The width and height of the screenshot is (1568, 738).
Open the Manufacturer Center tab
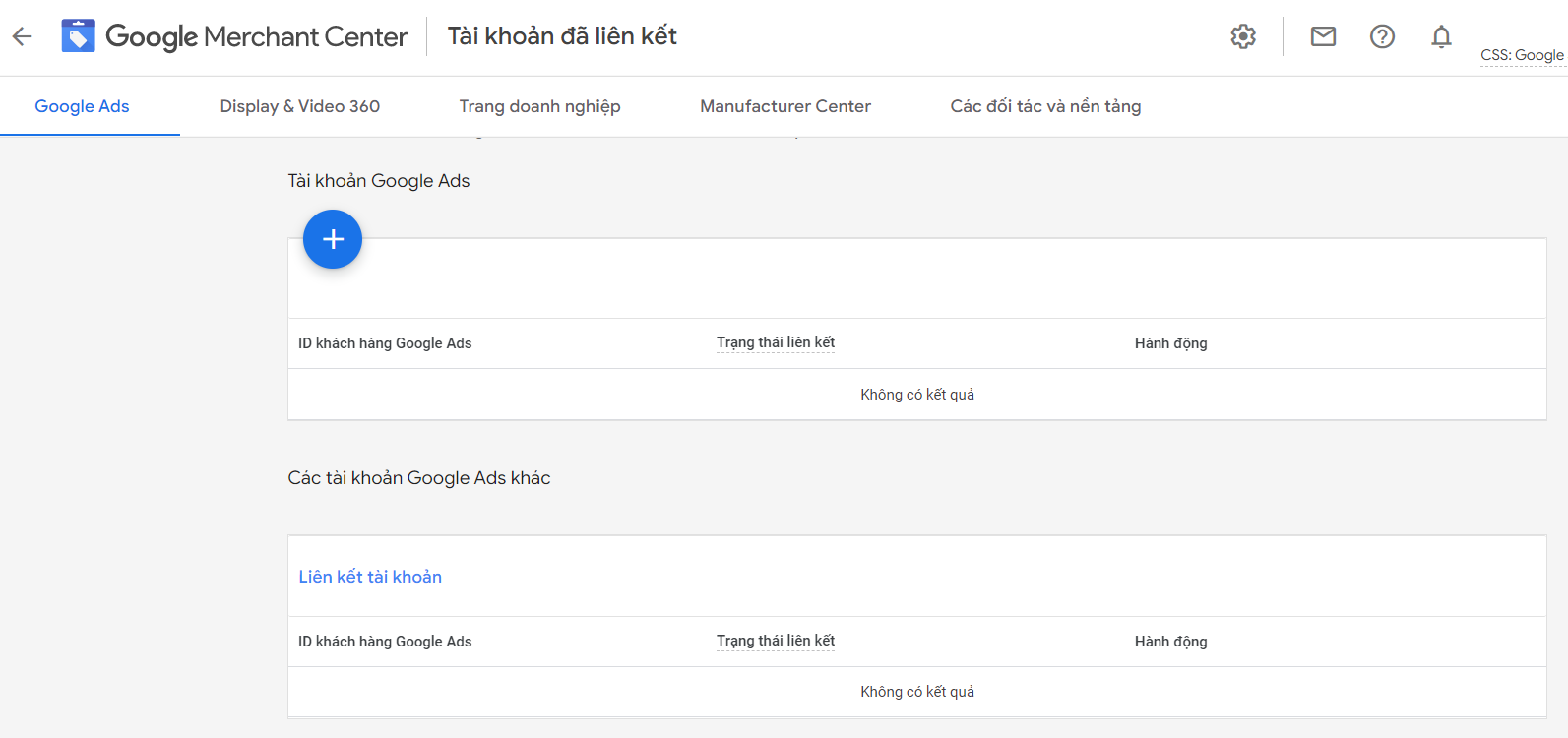coord(785,106)
